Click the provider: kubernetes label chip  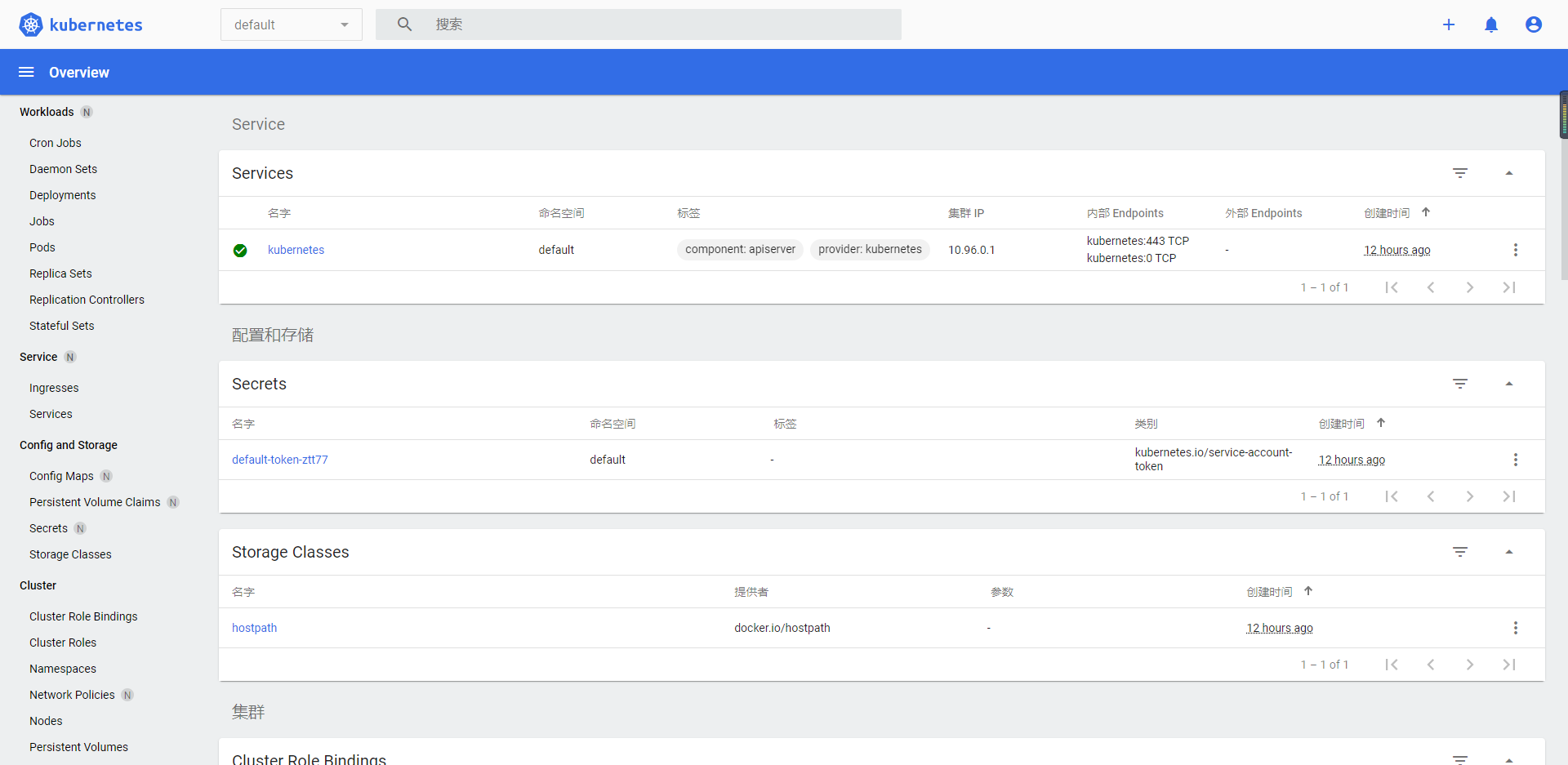870,249
